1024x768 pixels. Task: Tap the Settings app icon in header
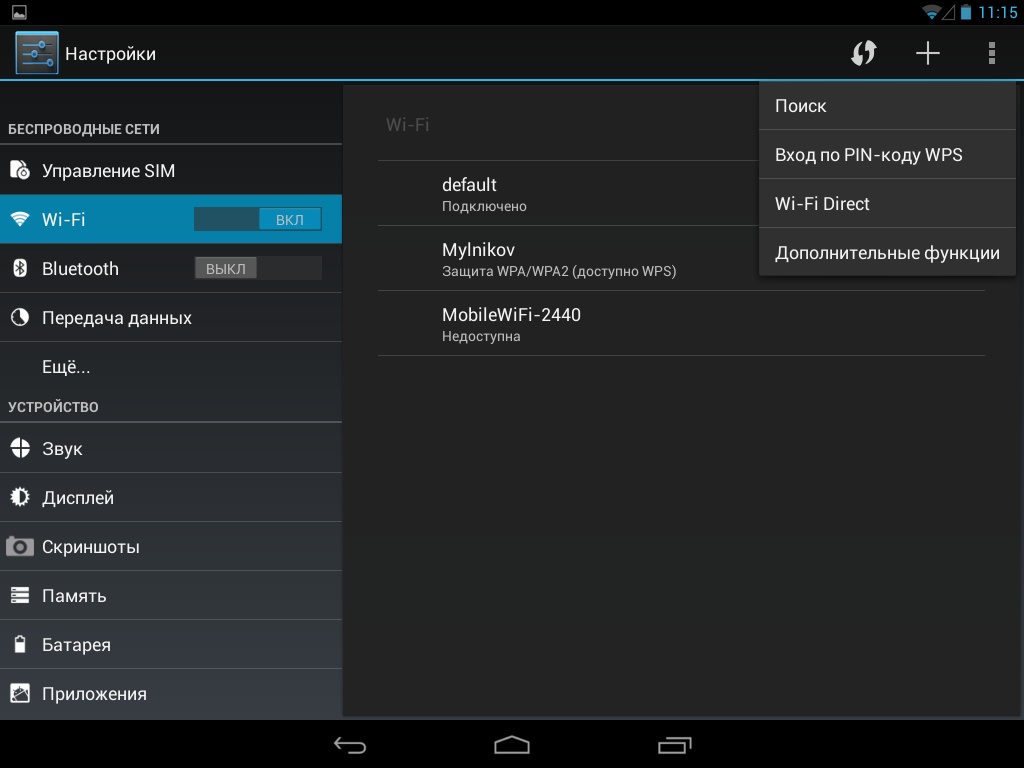coord(37,53)
